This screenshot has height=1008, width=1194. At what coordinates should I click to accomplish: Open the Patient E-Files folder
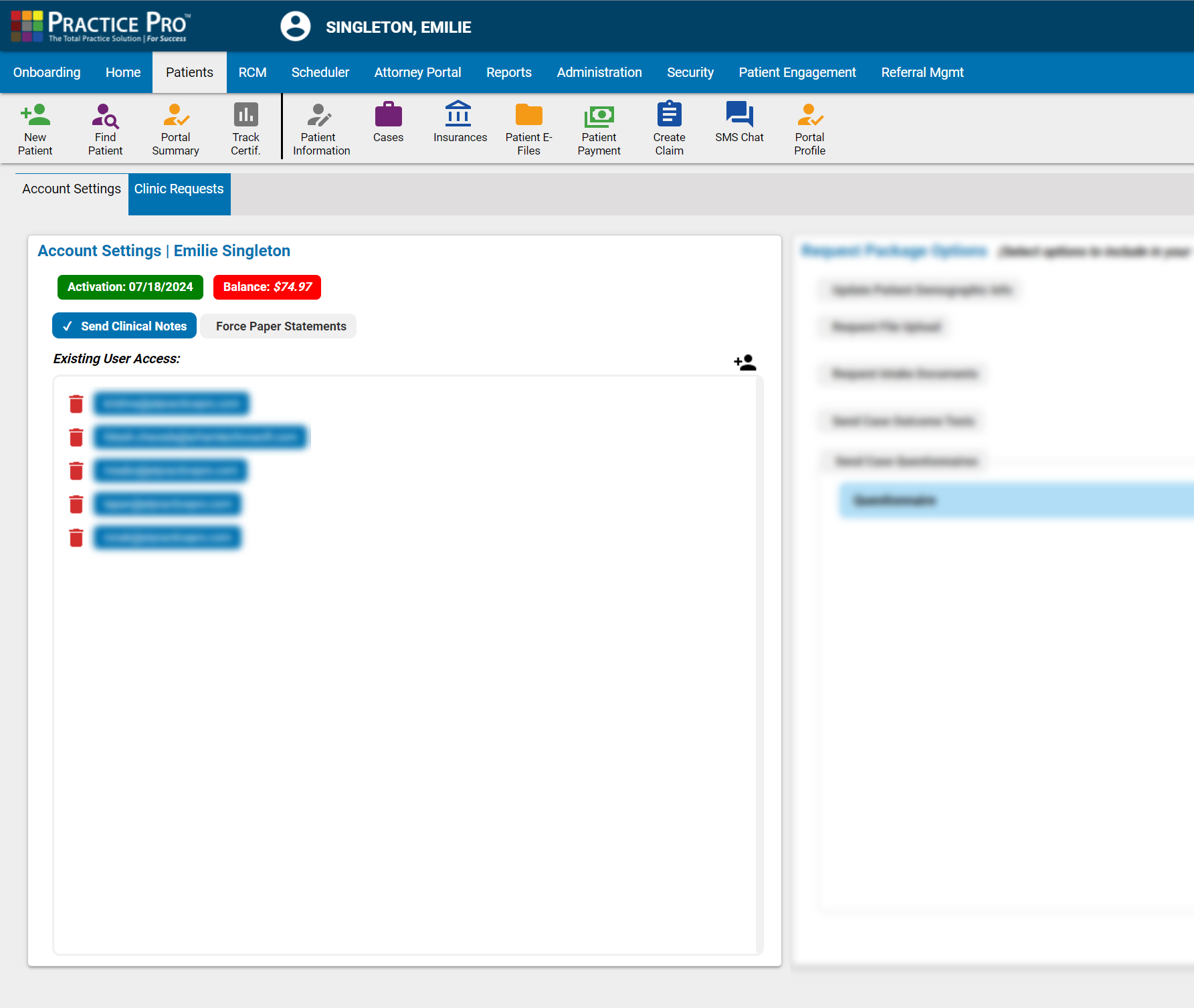pos(528,116)
